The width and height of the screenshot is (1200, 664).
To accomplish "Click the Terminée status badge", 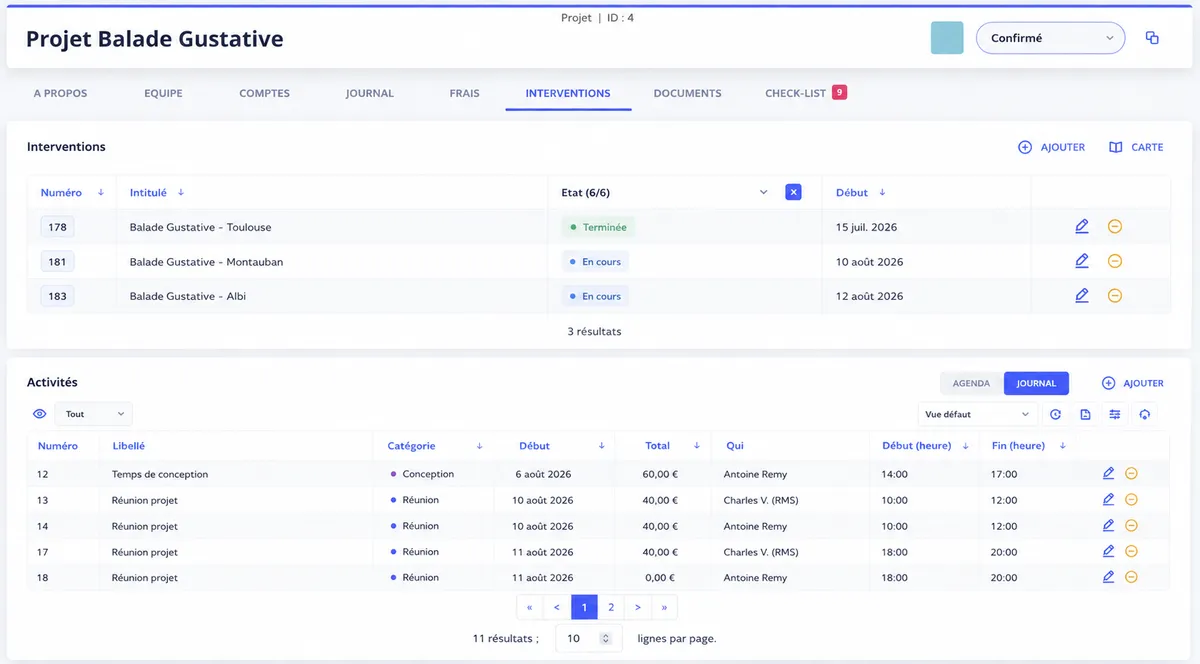I will point(598,227).
